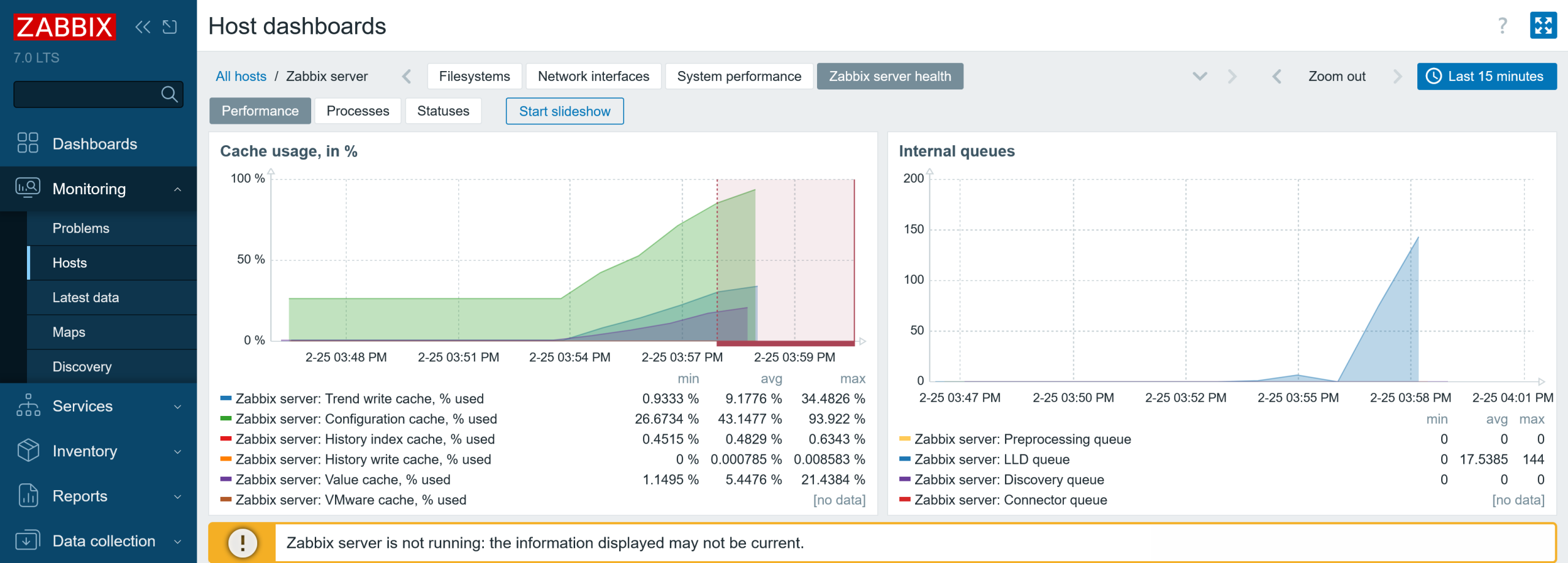Click the previous dashboard tab arrow
This screenshot has width=1568, height=563.
407,77
